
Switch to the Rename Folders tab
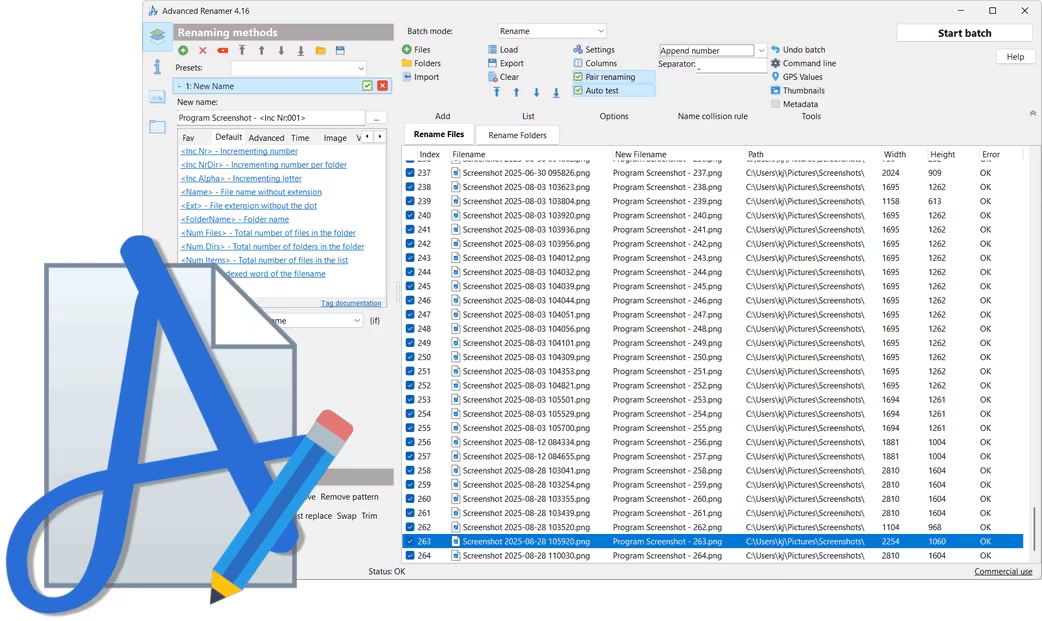click(517, 135)
